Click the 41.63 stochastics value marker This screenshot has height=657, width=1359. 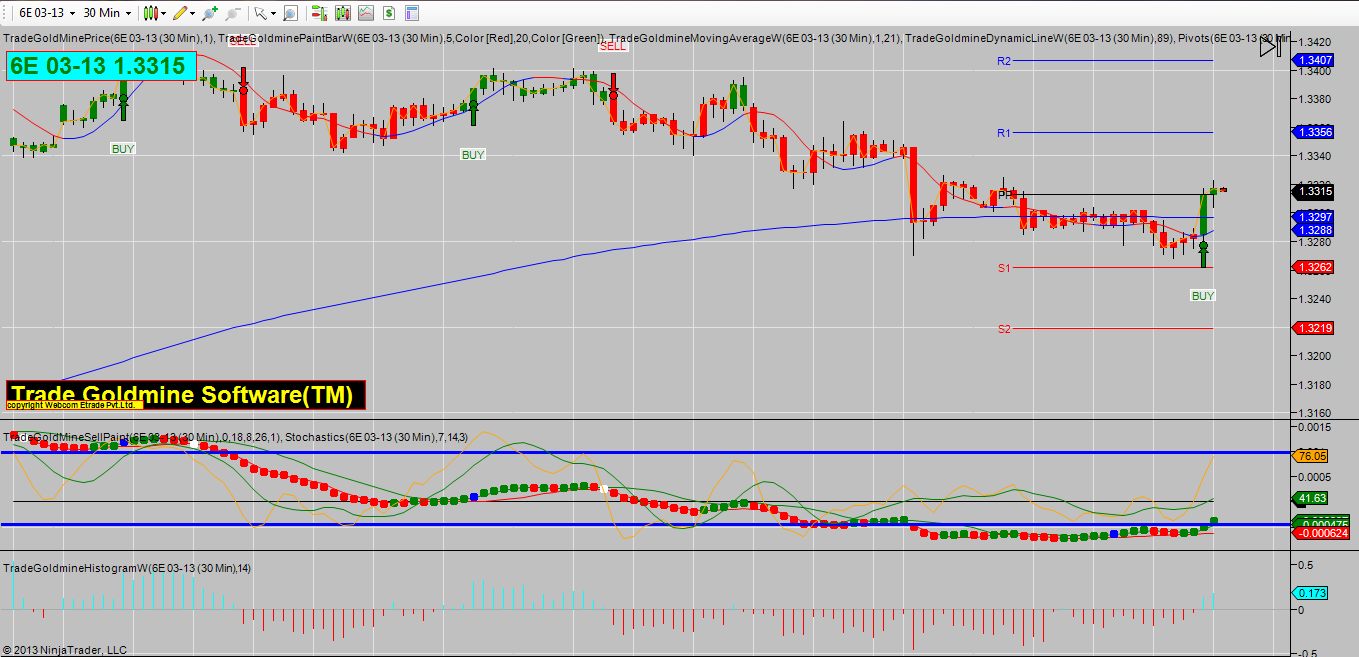tap(1310, 498)
